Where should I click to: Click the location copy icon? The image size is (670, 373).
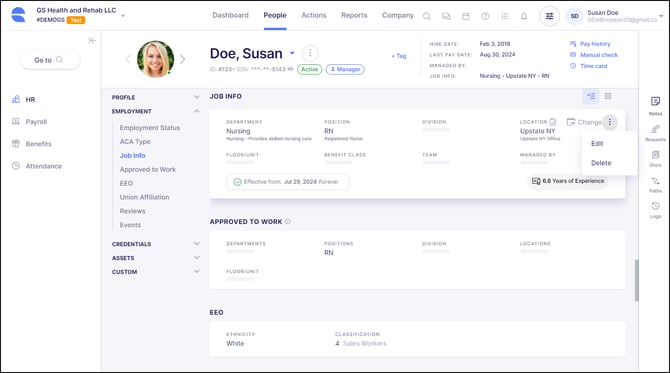552,122
